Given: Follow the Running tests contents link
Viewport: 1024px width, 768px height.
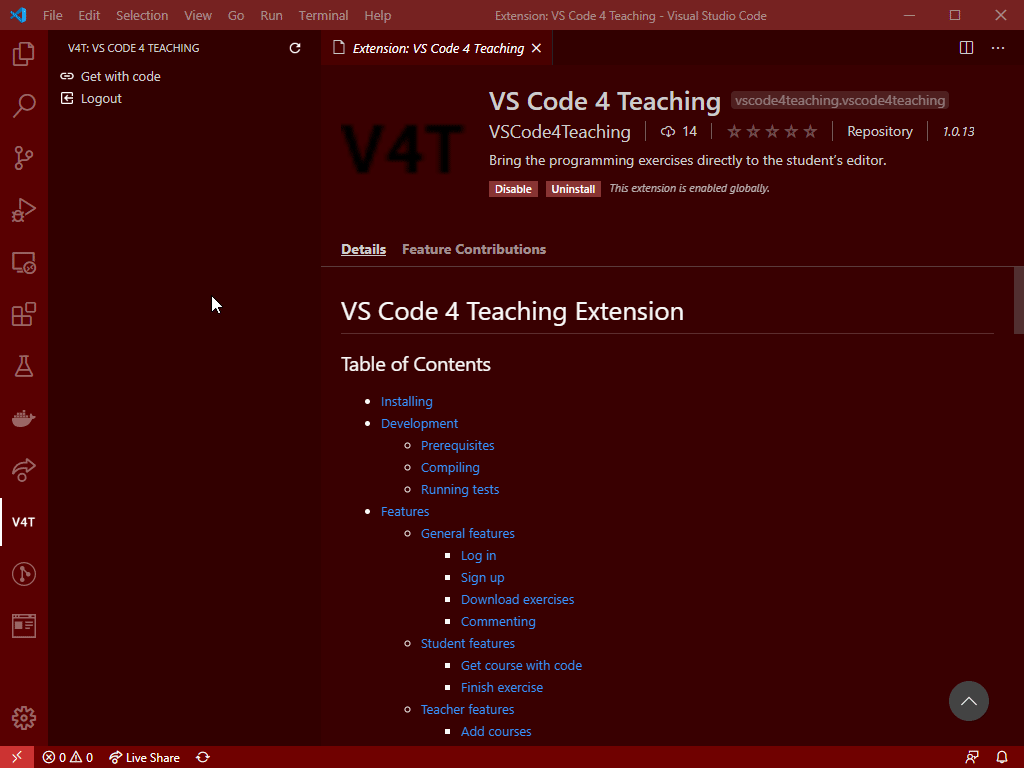Looking at the screenshot, I should [460, 489].
